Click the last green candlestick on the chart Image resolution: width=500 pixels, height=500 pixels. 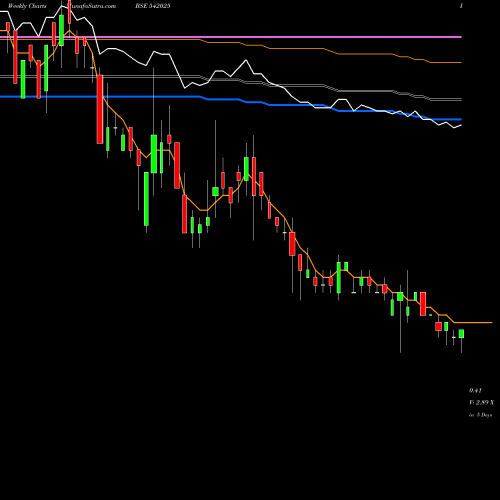coord(461,334)
